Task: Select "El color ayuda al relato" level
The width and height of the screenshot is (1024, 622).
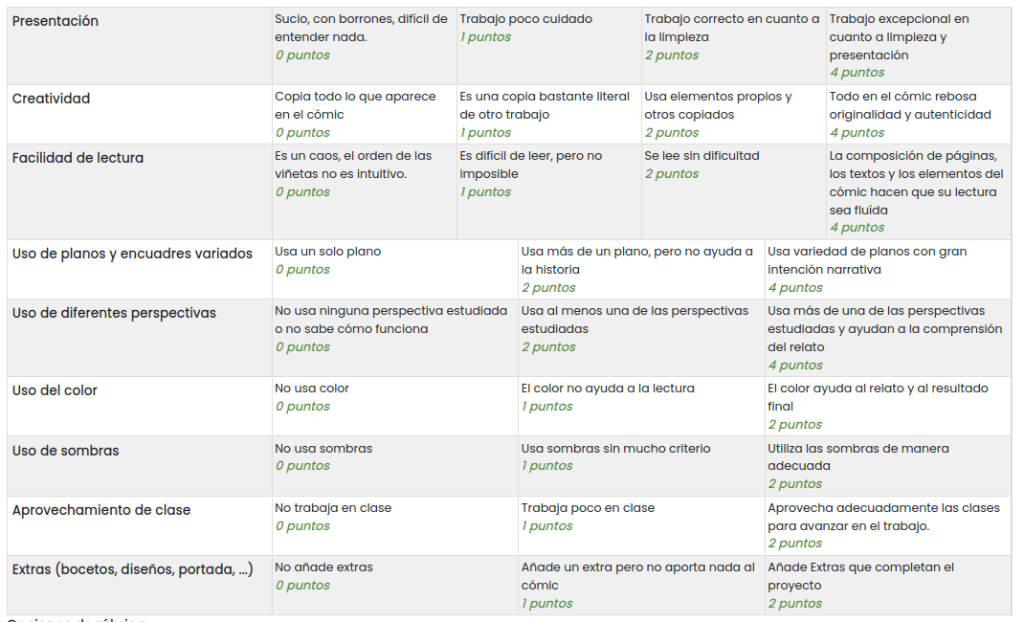Action: [x=888, y=405]
